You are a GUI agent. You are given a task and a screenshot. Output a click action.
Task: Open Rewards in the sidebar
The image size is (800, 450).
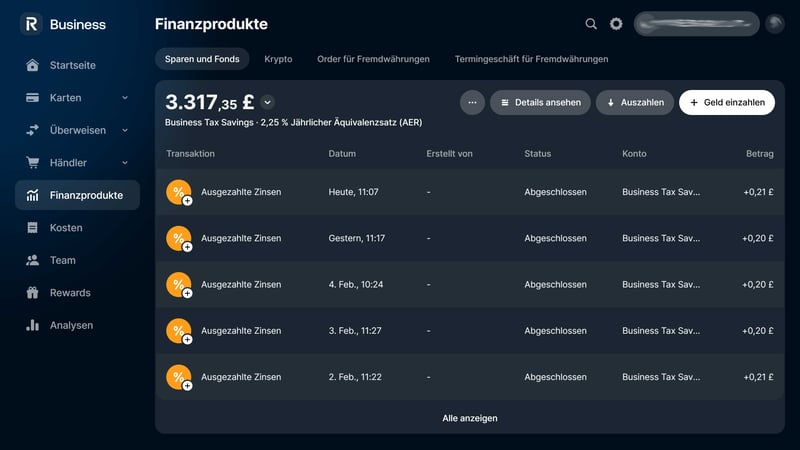(x=70, y=293)
